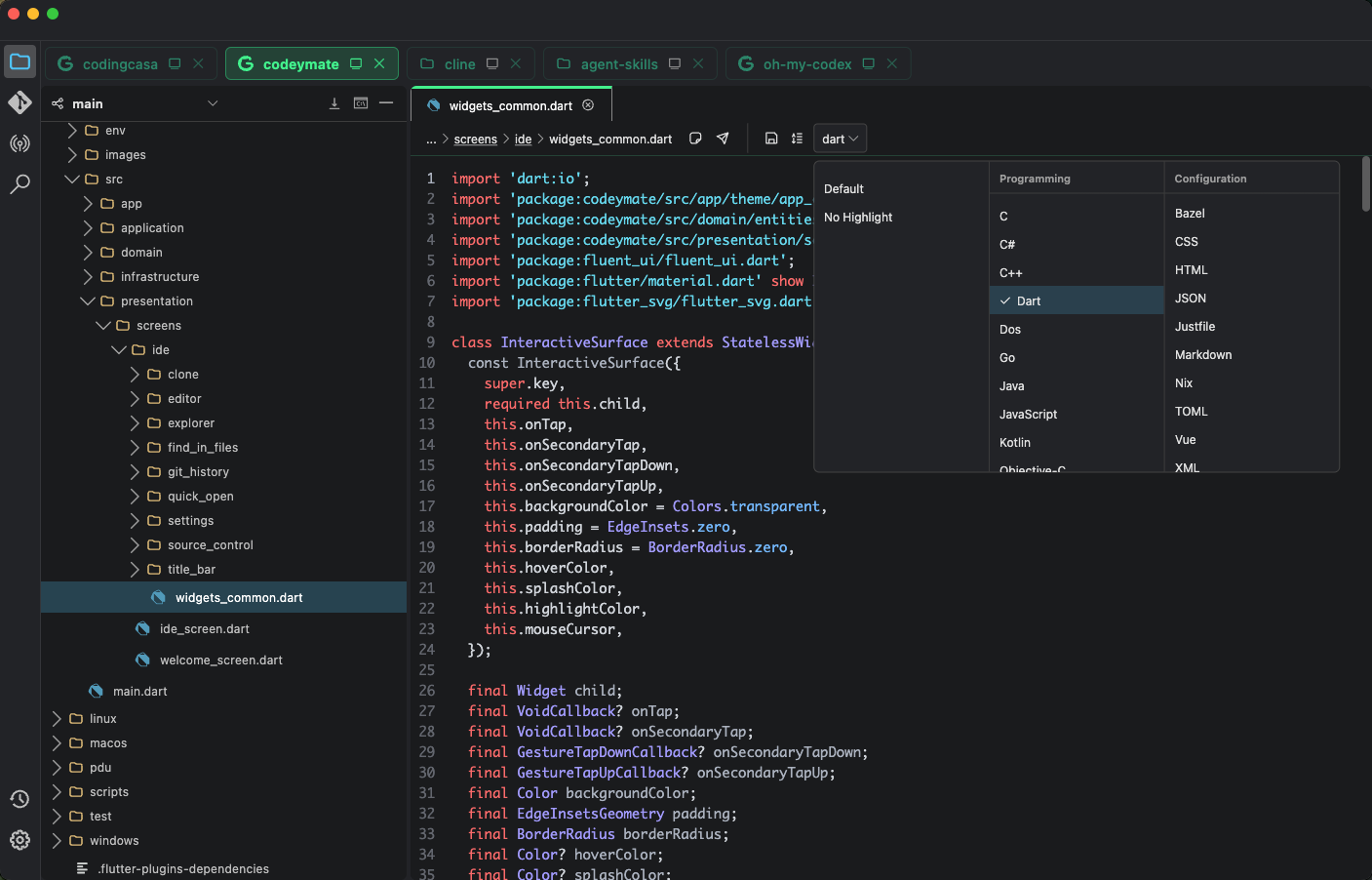The width and height of the screenshot is (1372, 880).
Task: Open the file explorer sidebar panel
Action: pos(20,61)
